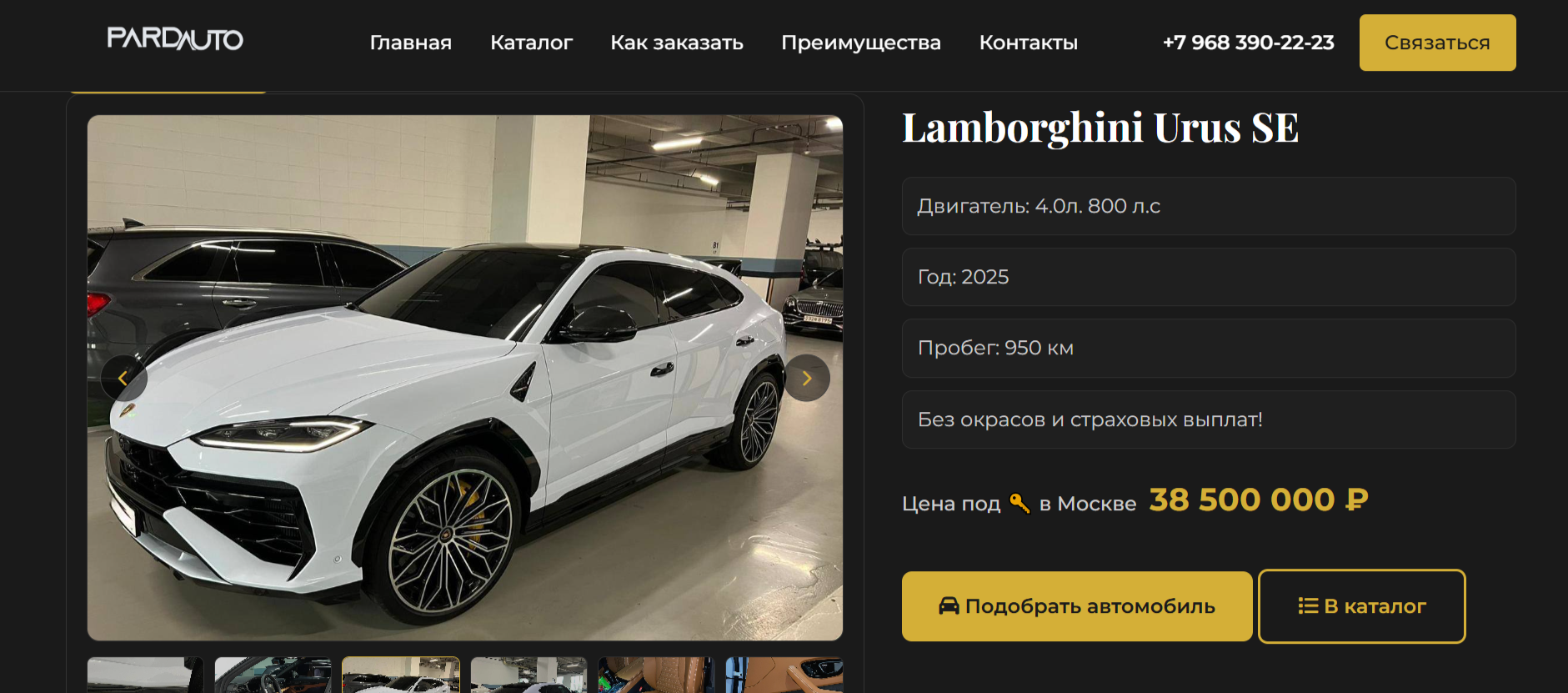Image resolution: width=1568 pixels, height=693 pixels.
Task: Go to the Каталог menu item
Action: [532, 43]
